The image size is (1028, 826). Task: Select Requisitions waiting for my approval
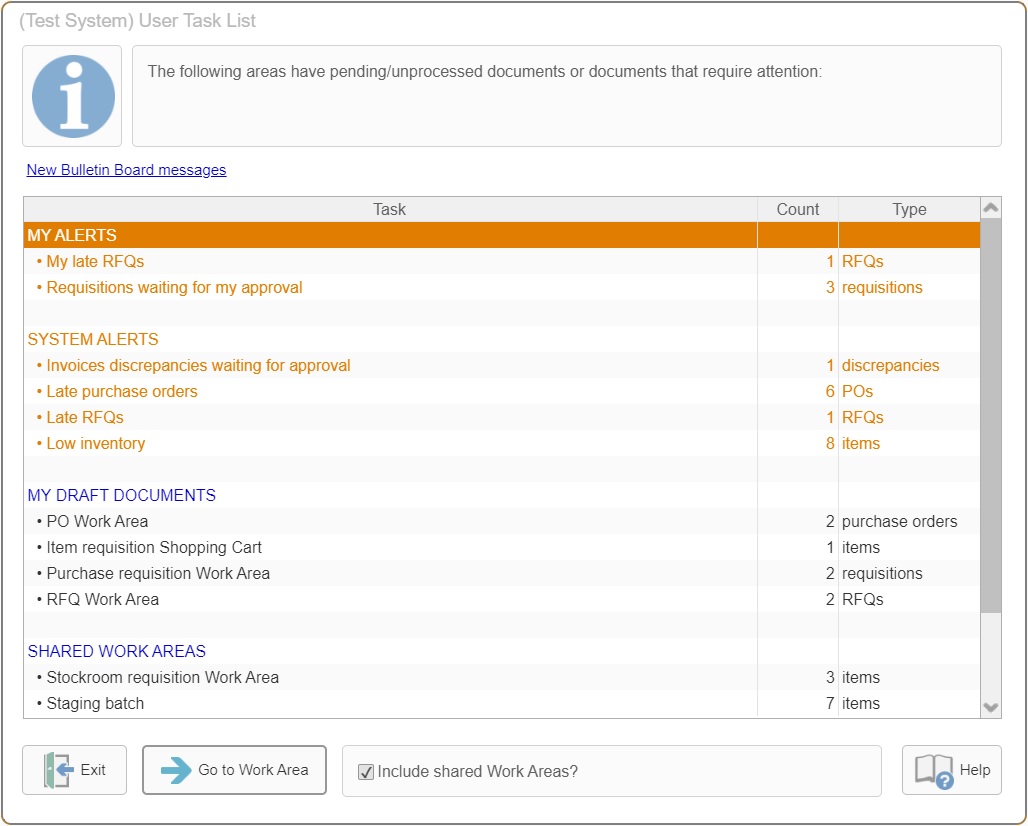pyautogui.click(x=174, y=287)
